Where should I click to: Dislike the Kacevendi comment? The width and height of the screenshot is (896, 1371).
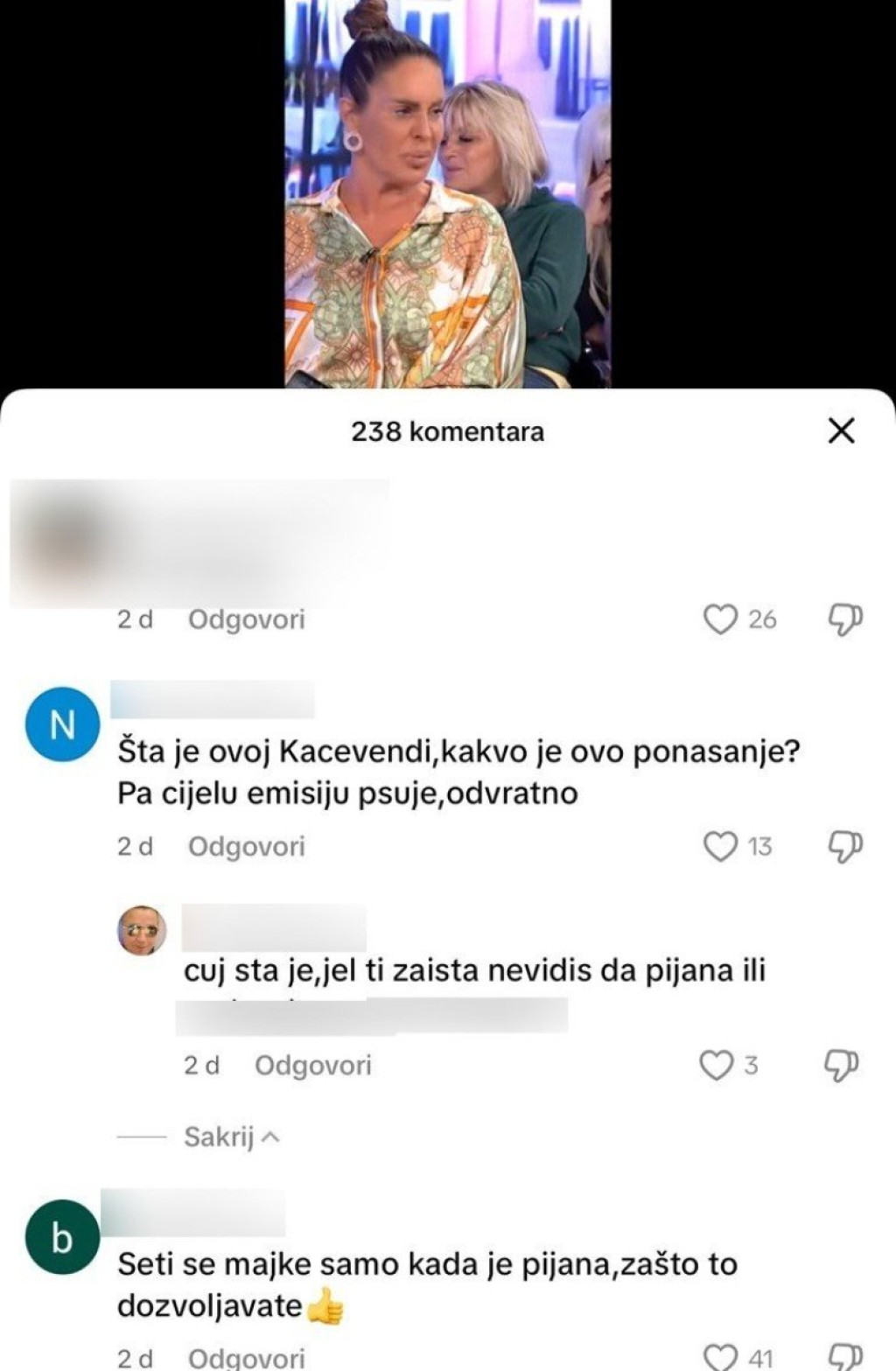coord(844,846)
